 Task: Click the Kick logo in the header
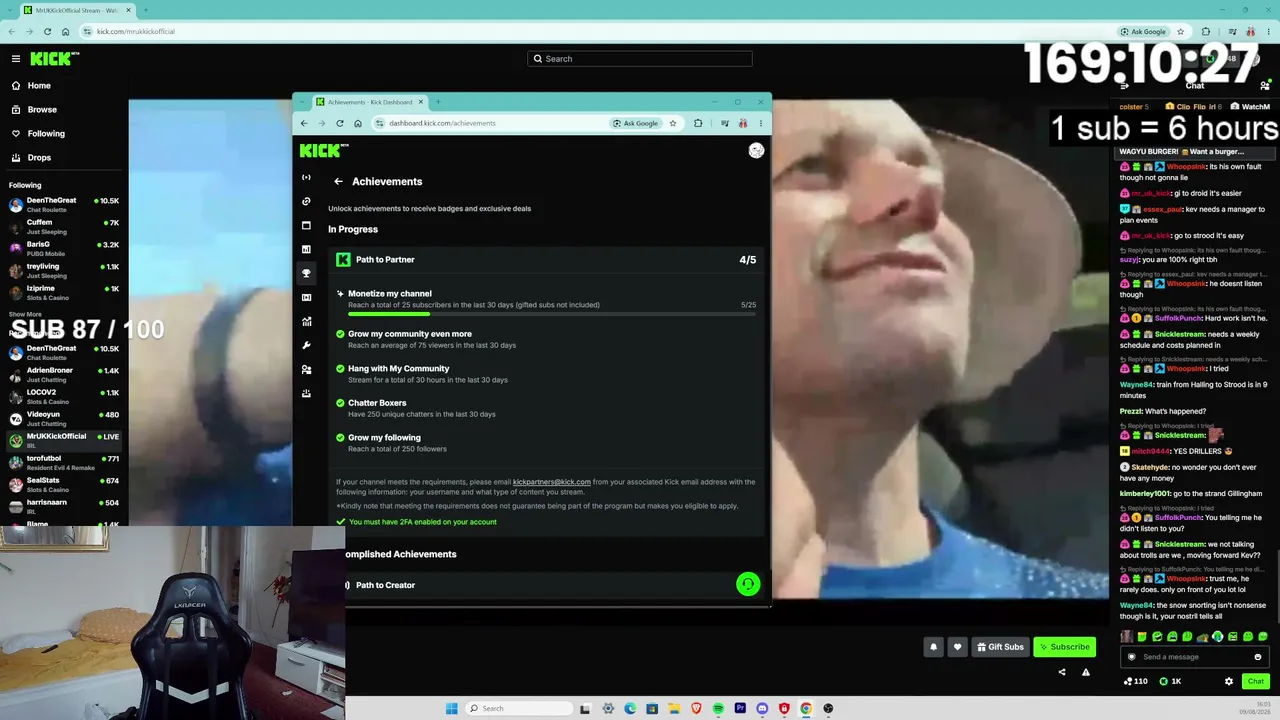tap(54, 59)
